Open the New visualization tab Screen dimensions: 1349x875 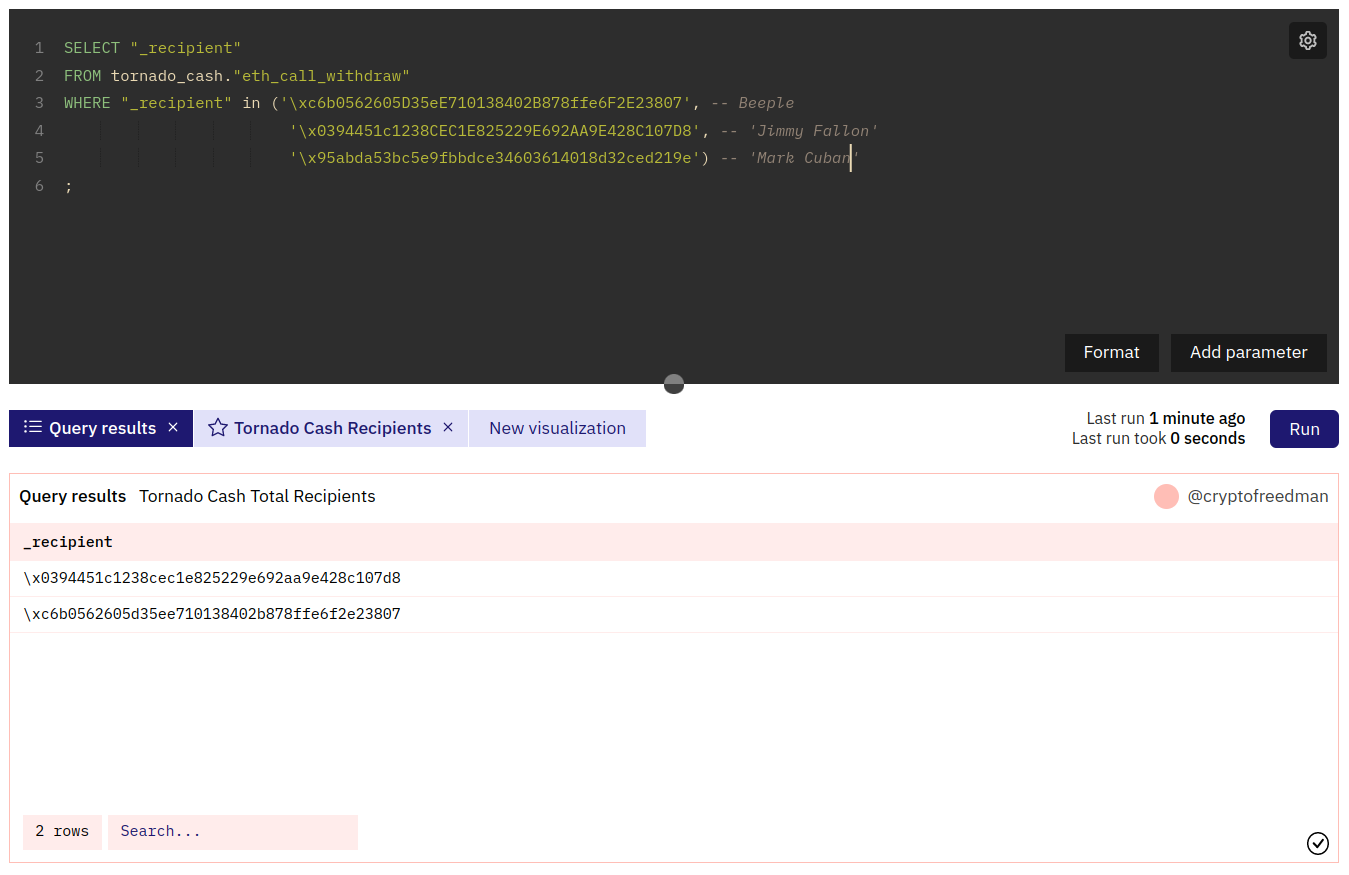click(557, 428)
